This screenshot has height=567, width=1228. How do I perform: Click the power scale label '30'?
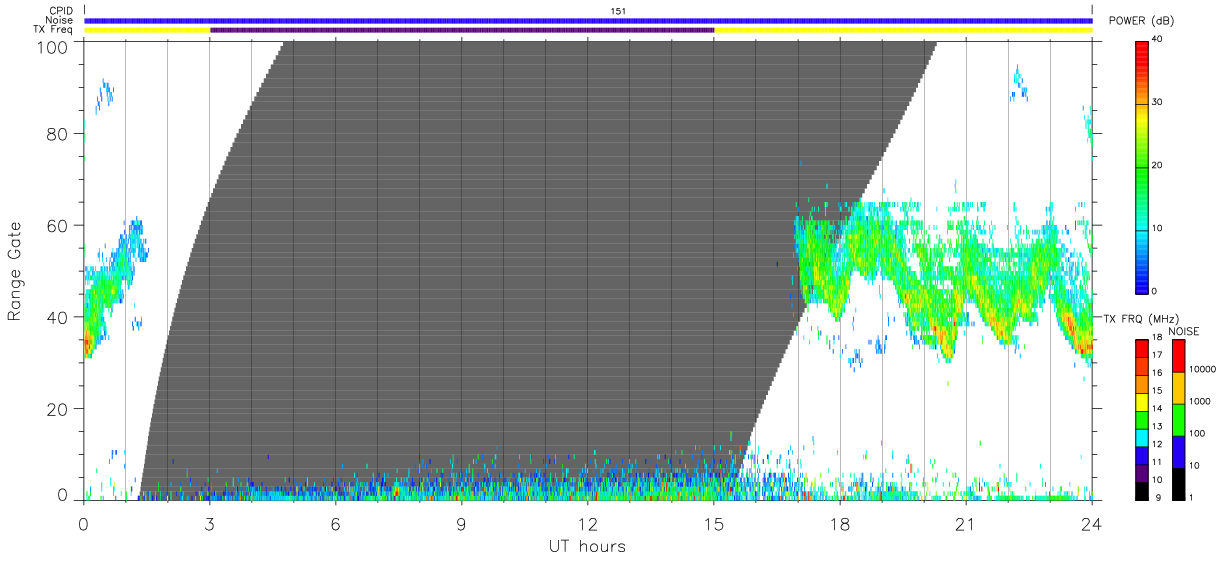click(1158, 102)
